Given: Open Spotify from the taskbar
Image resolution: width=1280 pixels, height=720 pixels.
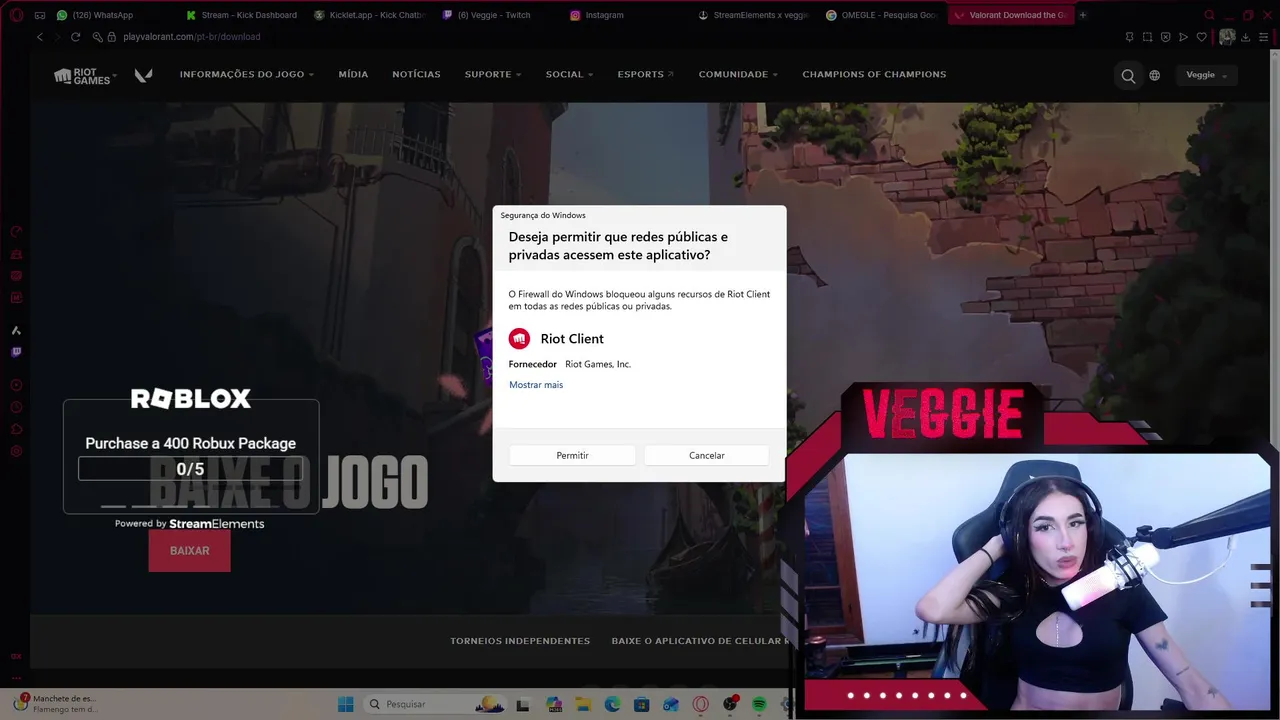Looking at the screenshot, I should (x=759, y=704).
